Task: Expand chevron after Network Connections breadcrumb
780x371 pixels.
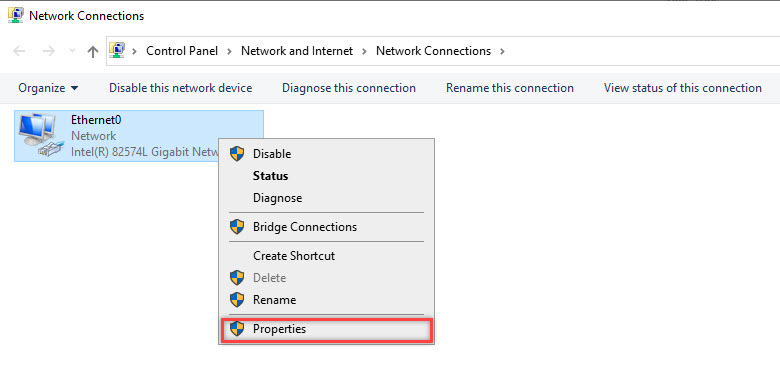Action: tap(502, 51)
